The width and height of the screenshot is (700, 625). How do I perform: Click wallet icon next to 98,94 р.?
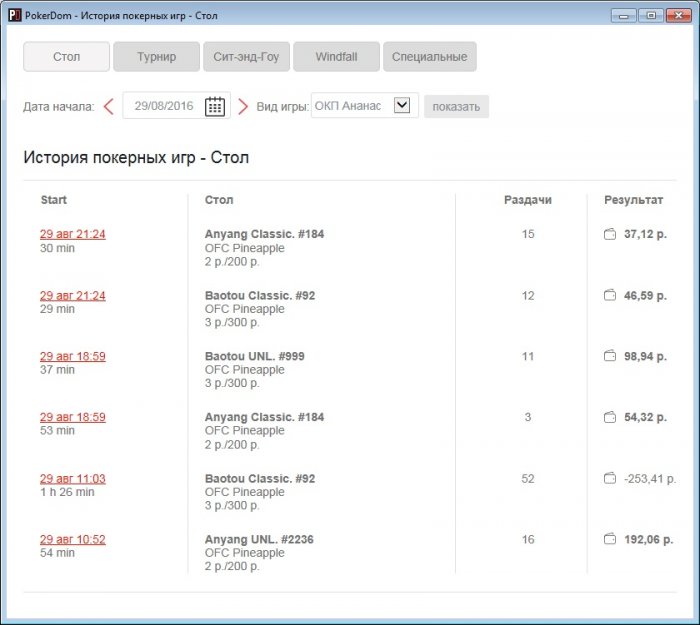point(610,356)
